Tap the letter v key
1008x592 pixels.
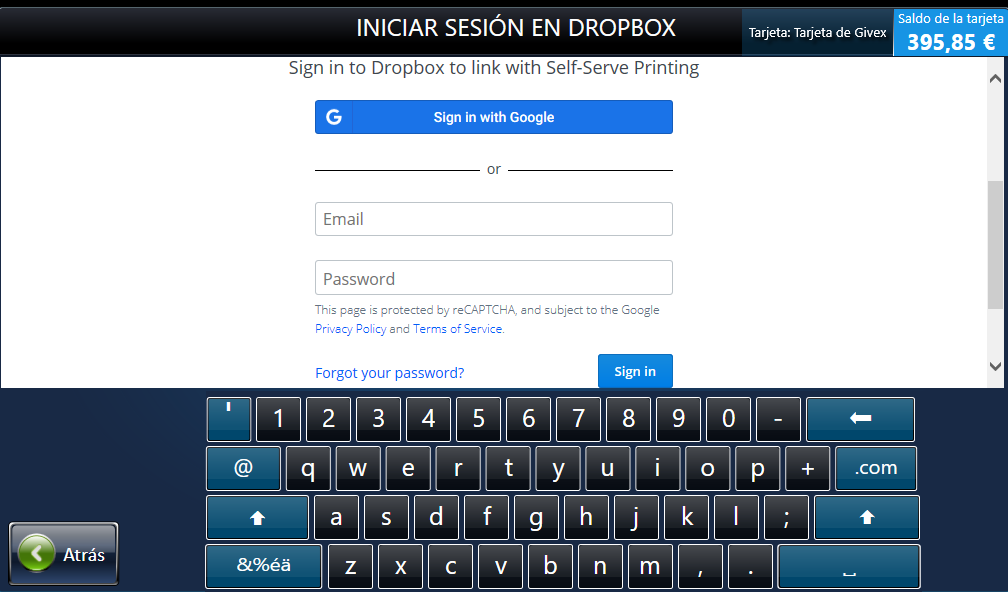click(501, 567)
